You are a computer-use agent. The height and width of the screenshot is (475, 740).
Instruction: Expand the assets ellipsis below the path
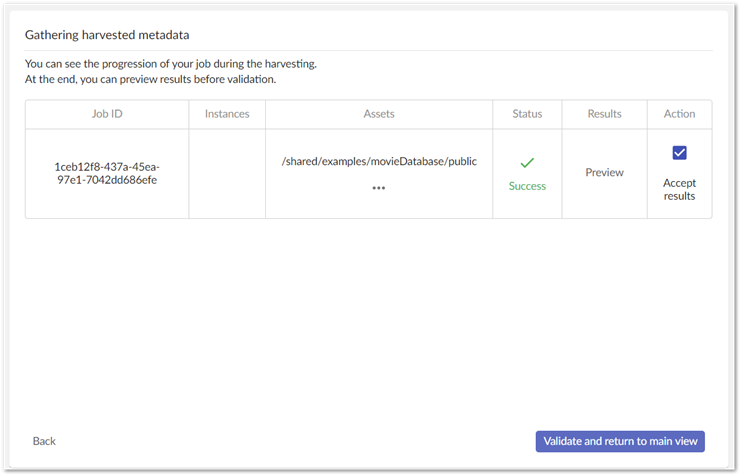pyautogui.click(x=379, y=188)
